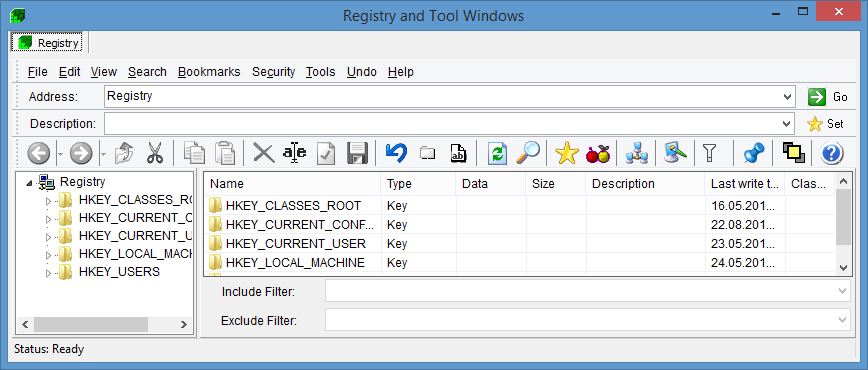
Task: Open the Undo menu
Action: [x=361, y=72]
